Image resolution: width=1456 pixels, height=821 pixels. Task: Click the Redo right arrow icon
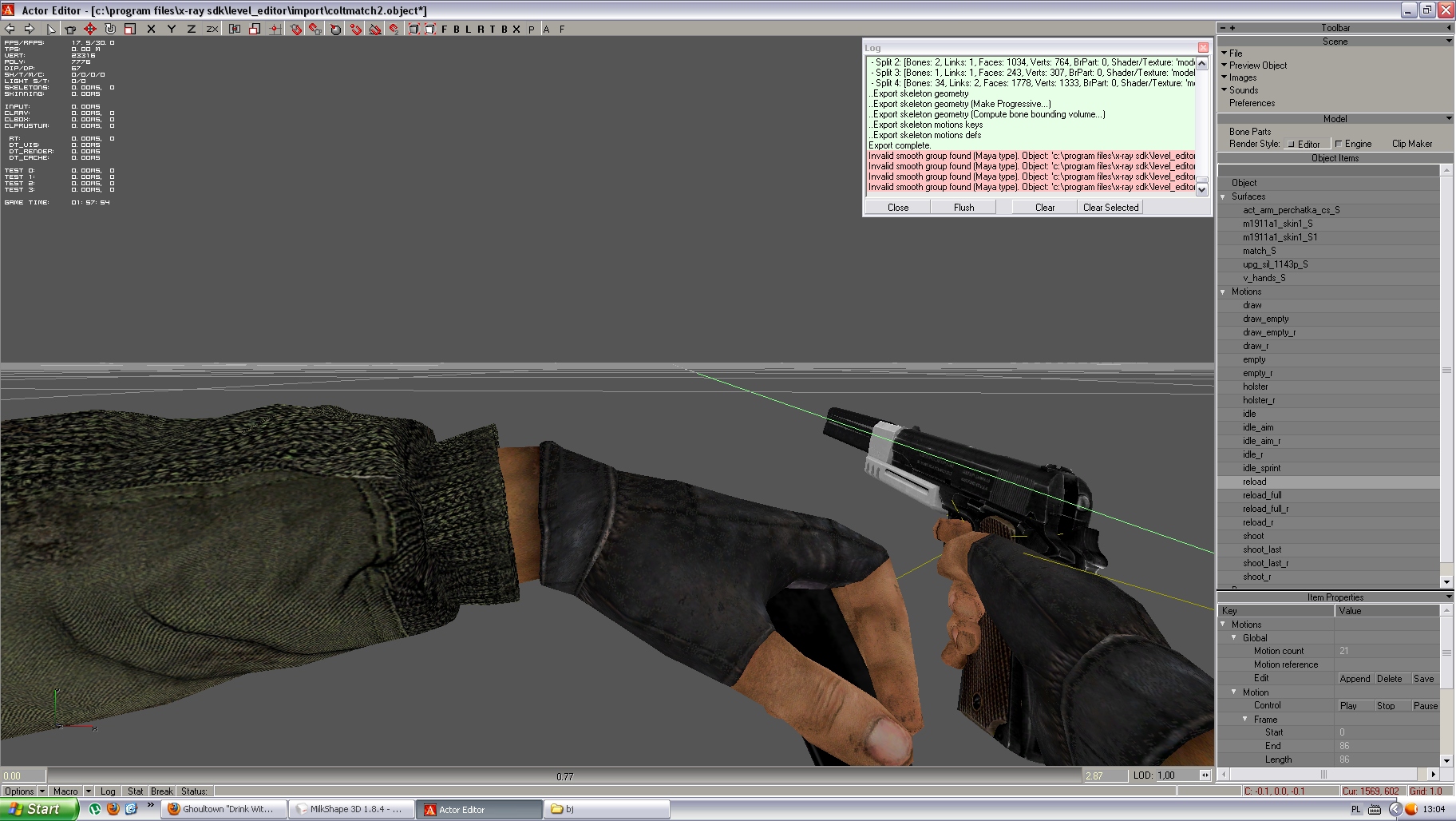[30, 29]
